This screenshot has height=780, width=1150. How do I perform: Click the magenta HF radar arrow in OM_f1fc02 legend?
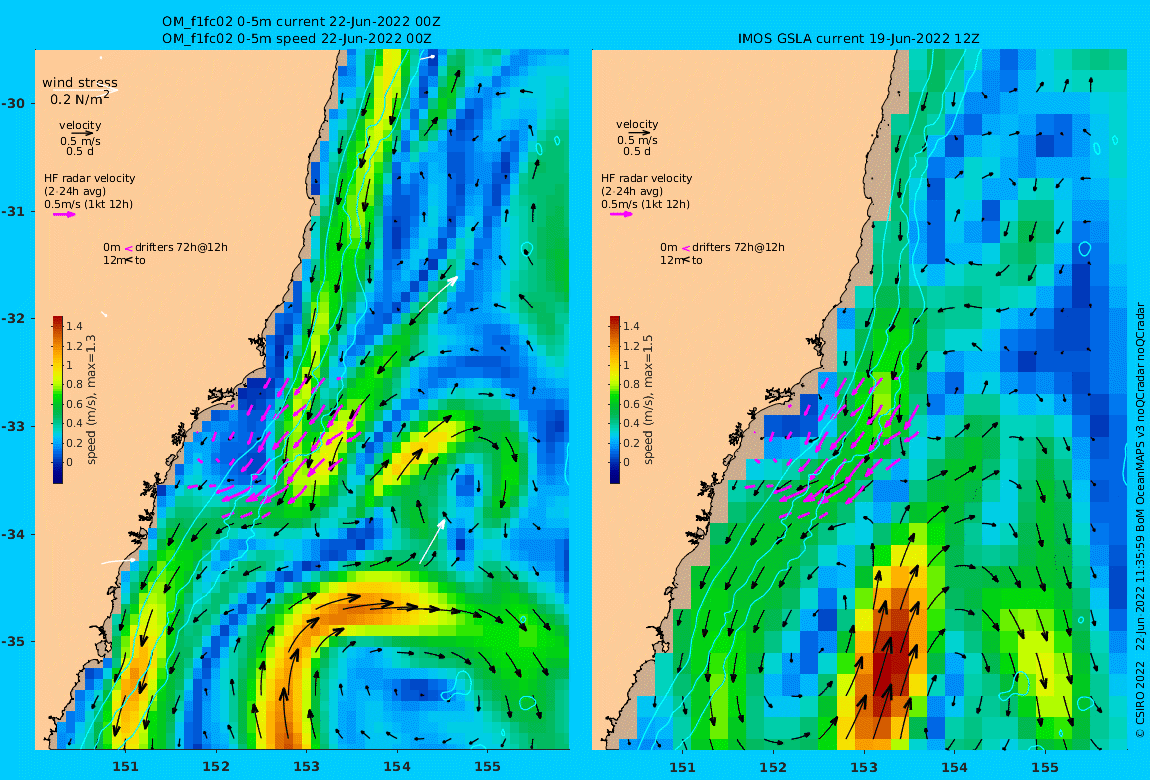tap(64, 215)
